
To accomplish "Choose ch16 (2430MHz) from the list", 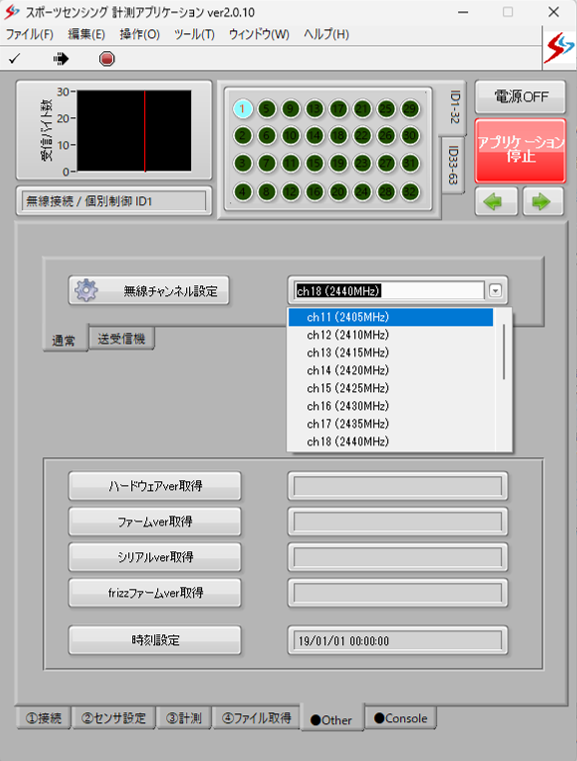I will click(x=391, y=406).
